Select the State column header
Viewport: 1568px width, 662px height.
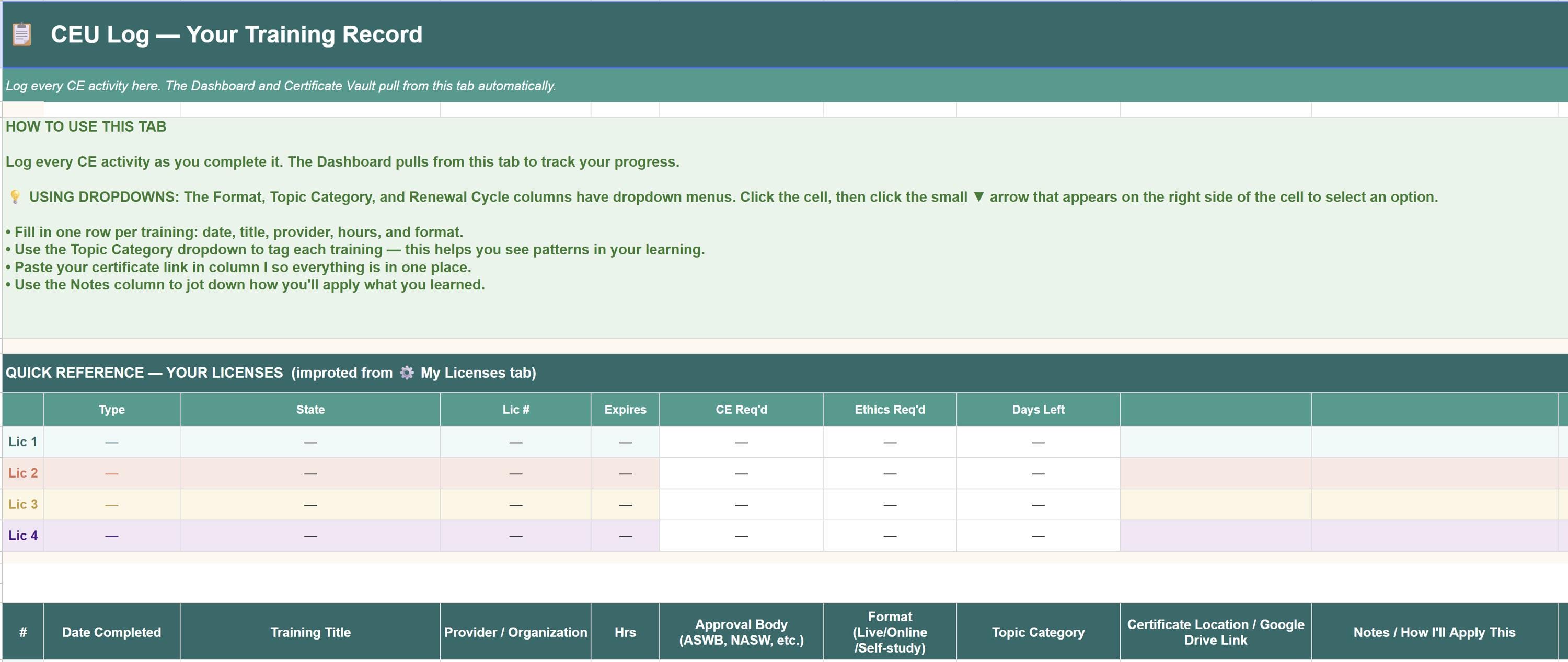(310, 410)
